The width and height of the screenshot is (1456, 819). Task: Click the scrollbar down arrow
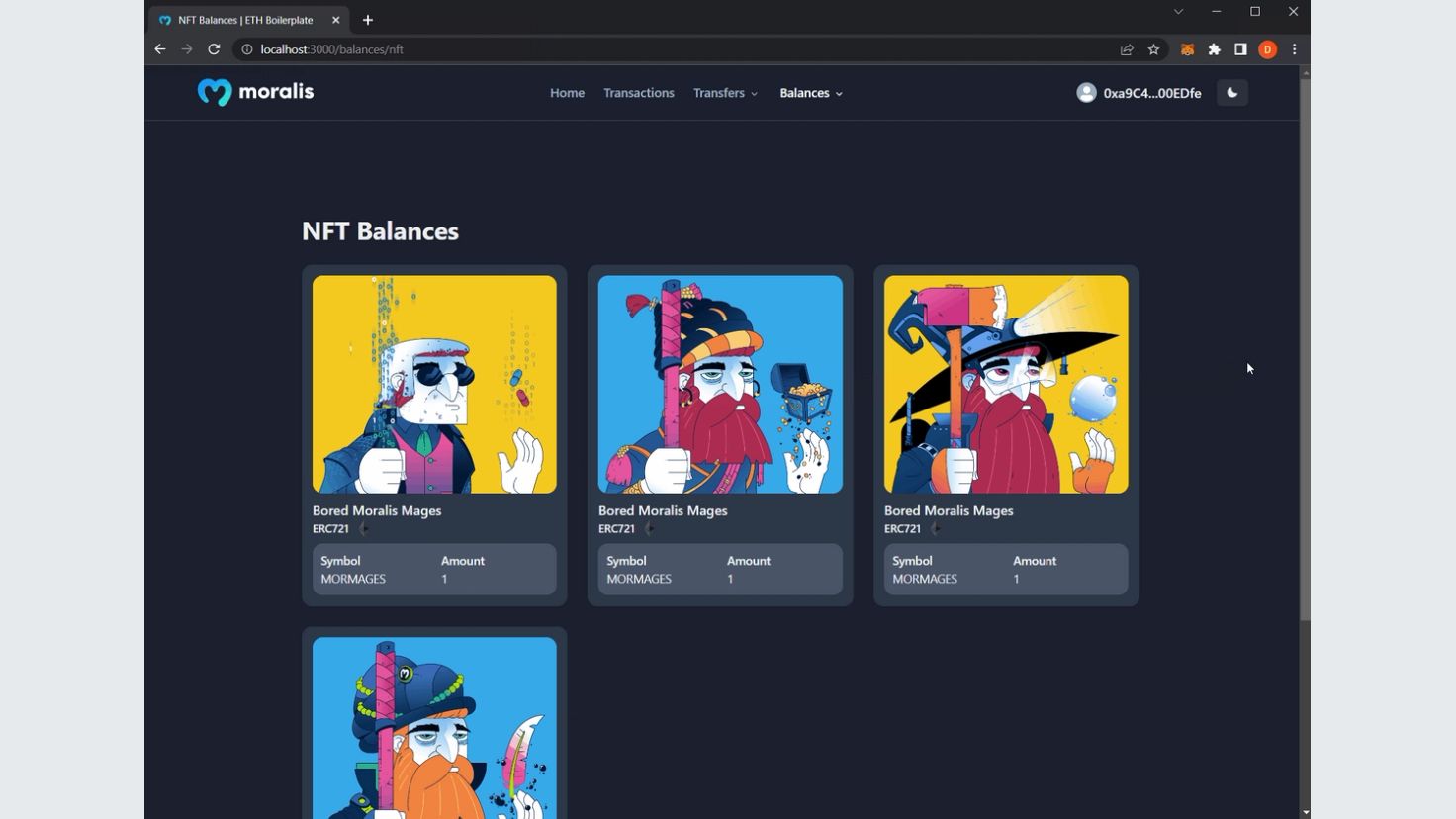point(1305,812)
